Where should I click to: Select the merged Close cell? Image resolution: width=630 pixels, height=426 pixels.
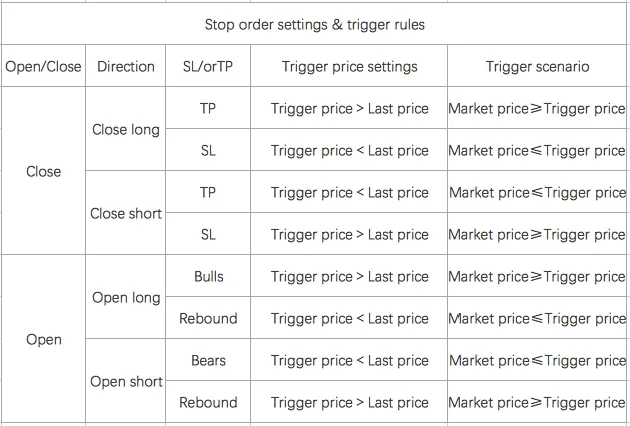tap(43, 172)
